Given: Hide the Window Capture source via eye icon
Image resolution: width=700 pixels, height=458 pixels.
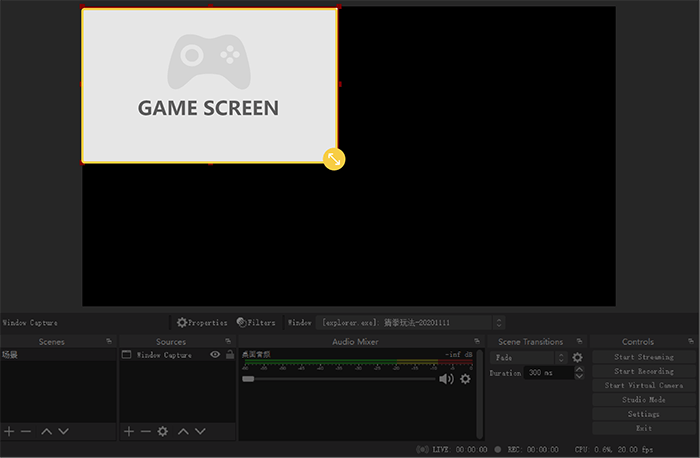Looking at the screenshot, I should click(214, 355).
